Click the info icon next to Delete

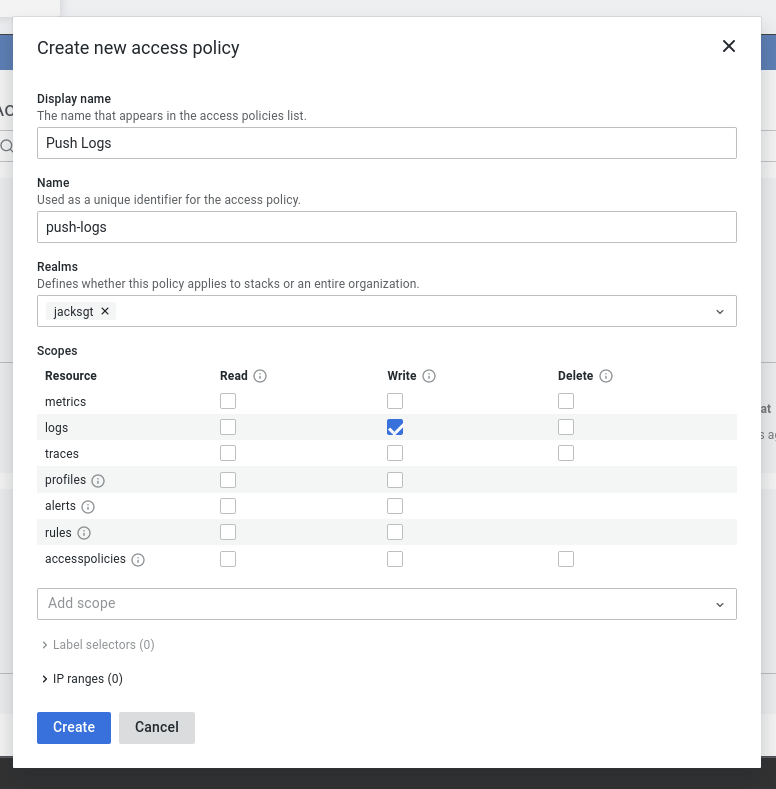pos(606,376)
